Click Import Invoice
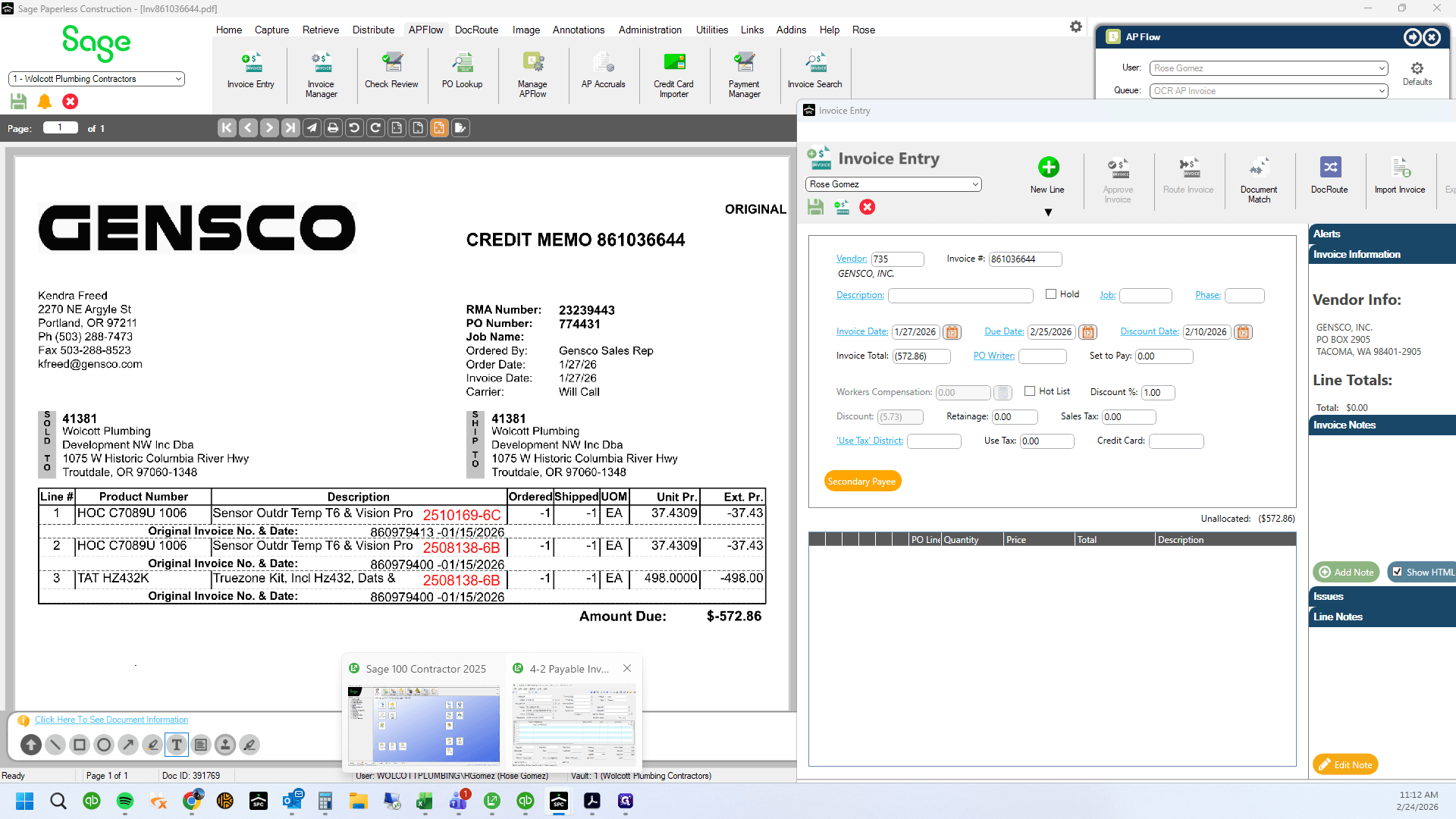 pos(1400,175)
